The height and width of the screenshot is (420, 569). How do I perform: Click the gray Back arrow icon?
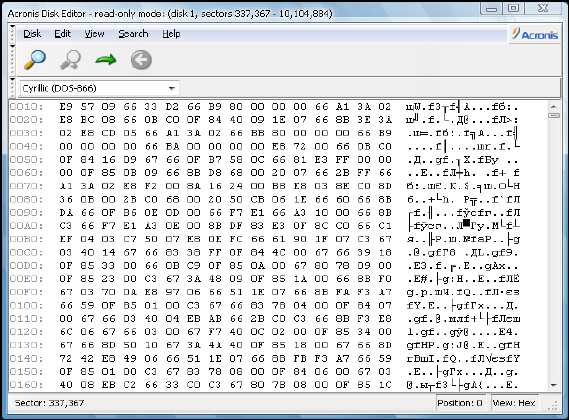click(x=141, y=60)
